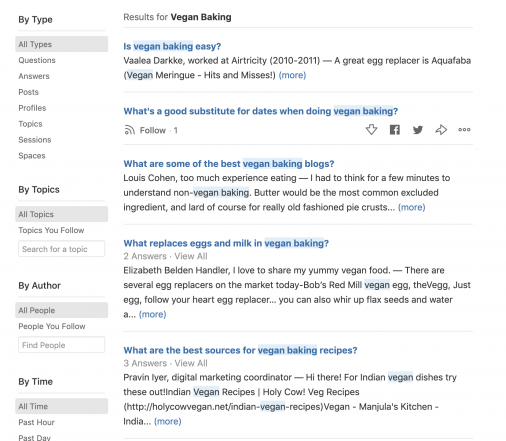Image resolution: width=506 pixels, height=441 pixels.
Task: Select Spaces in By Type filter
Action: click(x=32, y=156)
